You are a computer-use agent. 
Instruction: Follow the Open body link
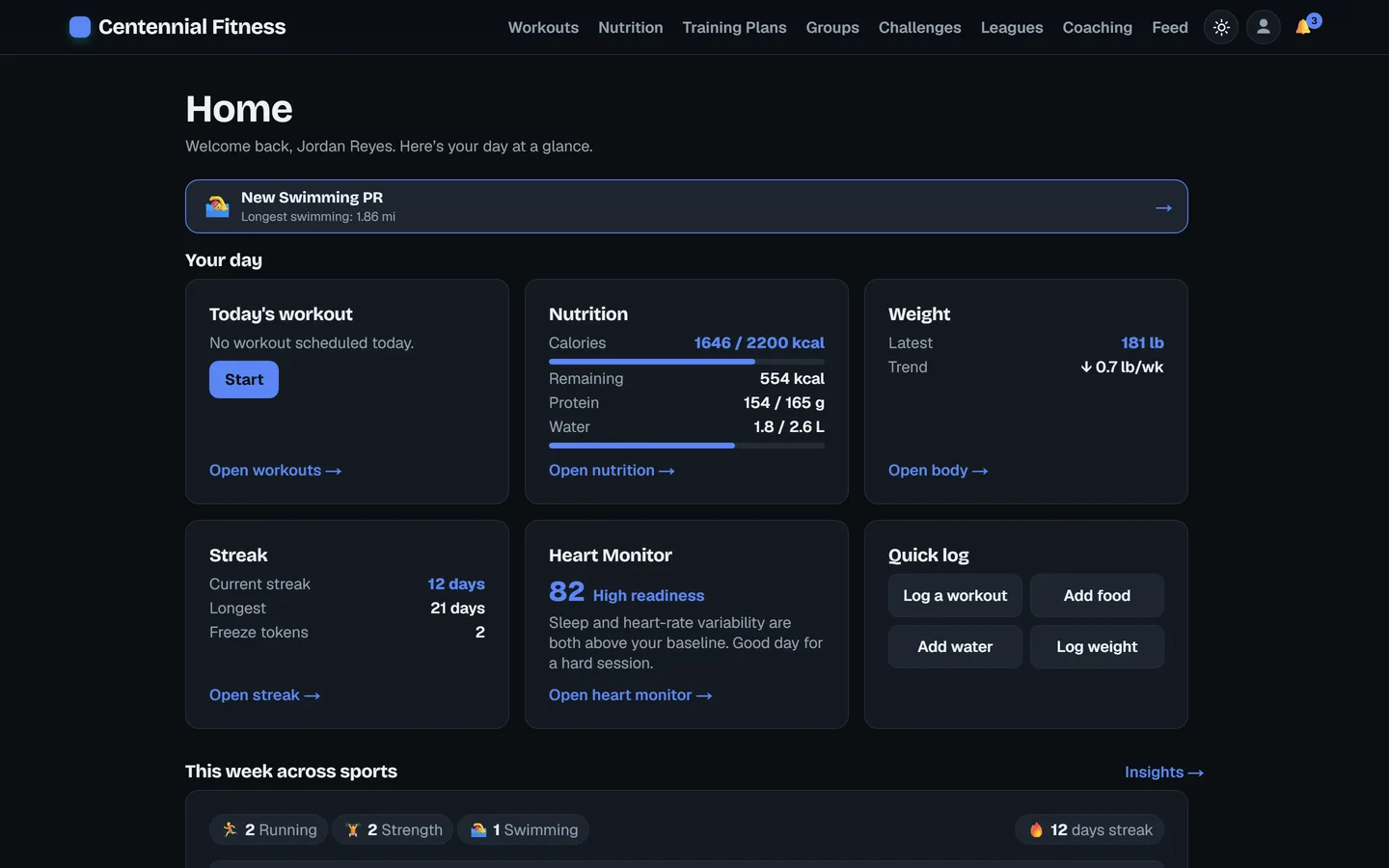(x=938, y=471)
